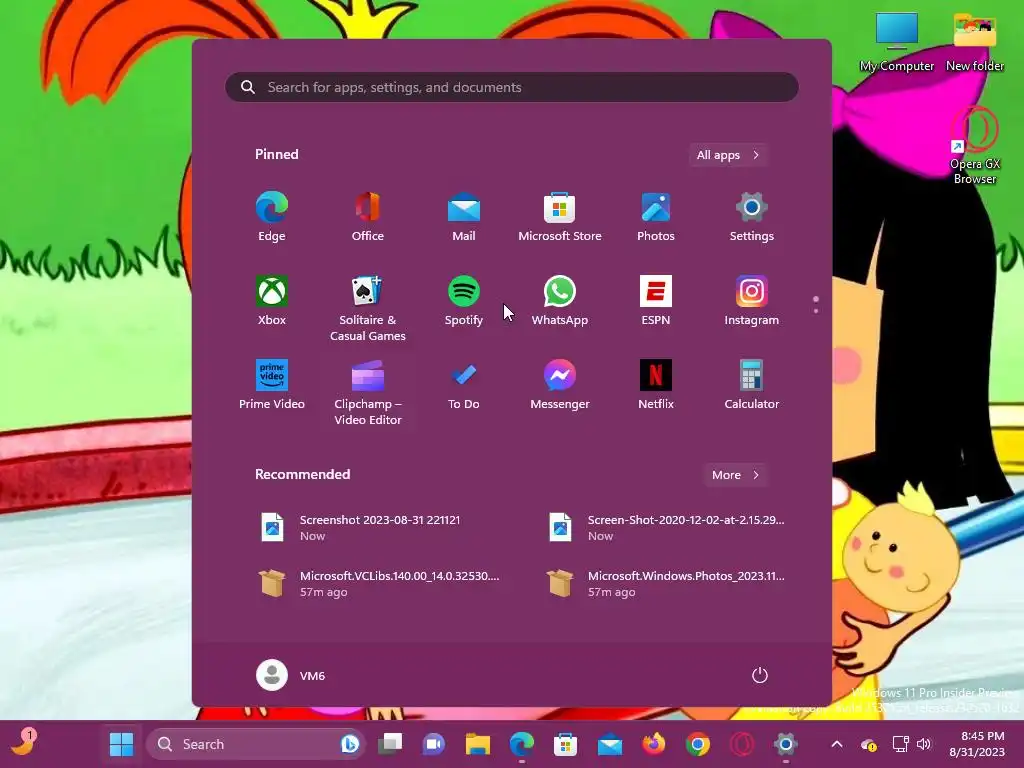Screen dimensions: 1024x768
Task: Open Instagram from pinned apps
Action: pyautogui.click(x=752, y=301)
